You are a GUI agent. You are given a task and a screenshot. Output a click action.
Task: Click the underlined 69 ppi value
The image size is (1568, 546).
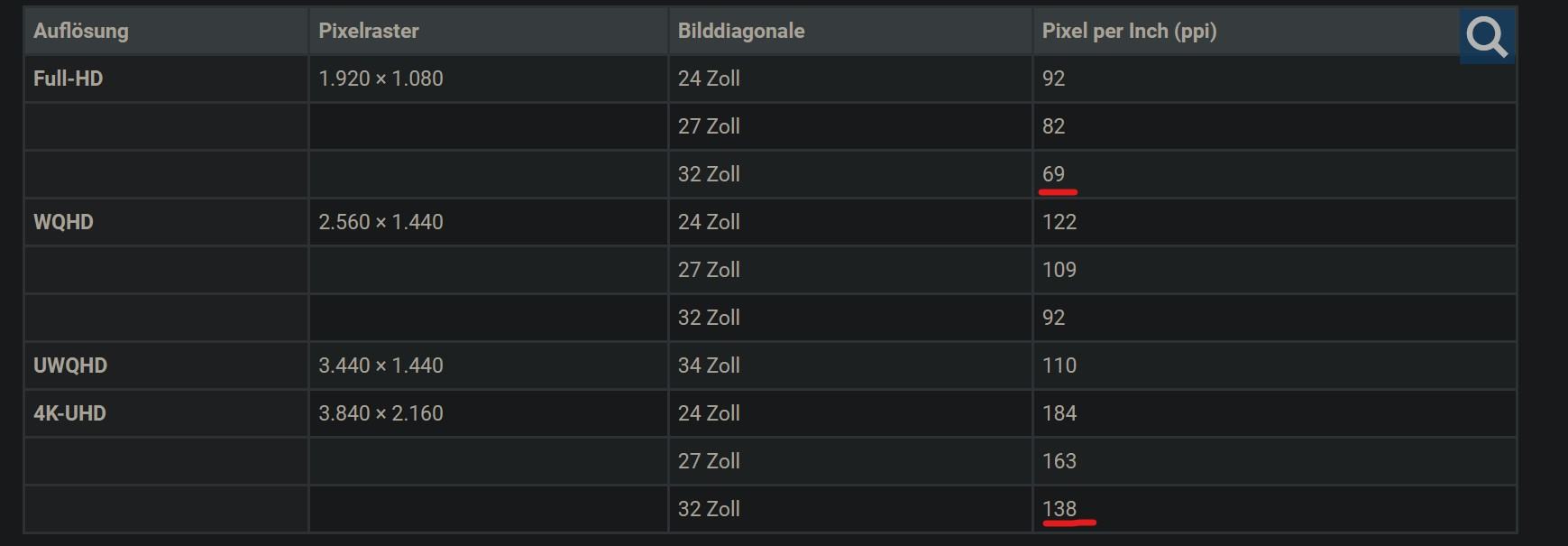coord(1053,175)
